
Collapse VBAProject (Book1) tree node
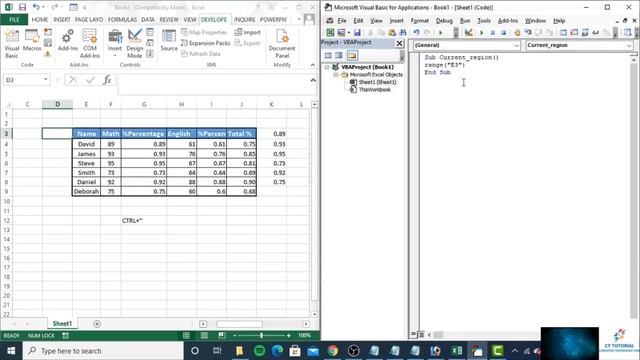327,67
